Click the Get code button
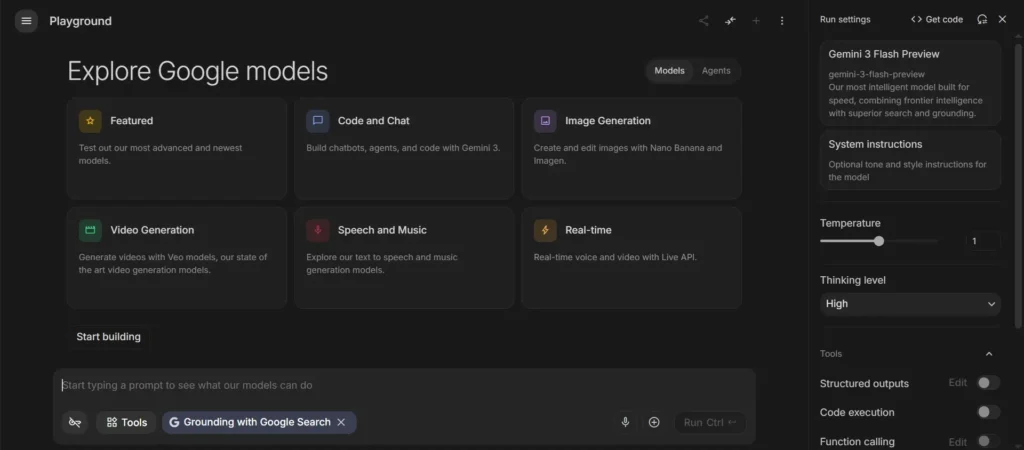The width and height of the screenshot is (1024, 450). coord(936,20)
